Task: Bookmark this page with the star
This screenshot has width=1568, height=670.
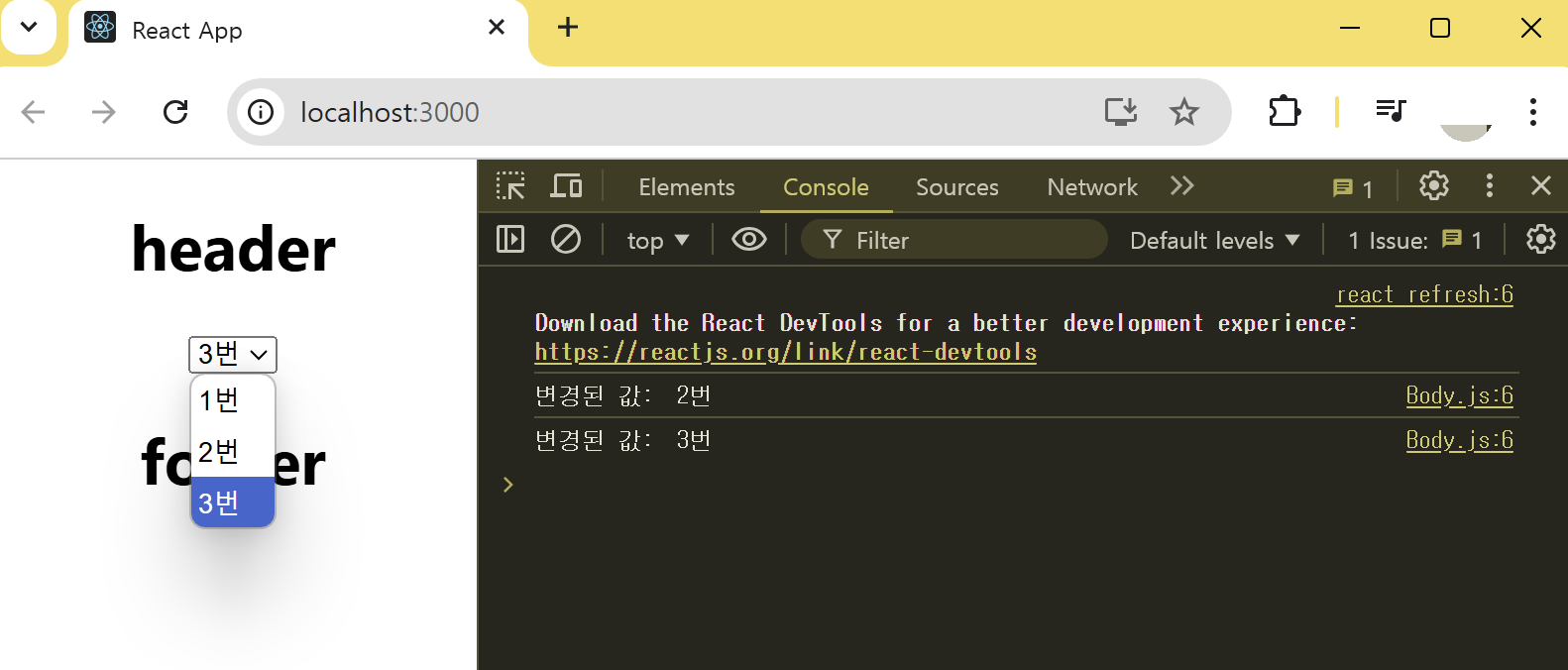Action: point(1184,111)
